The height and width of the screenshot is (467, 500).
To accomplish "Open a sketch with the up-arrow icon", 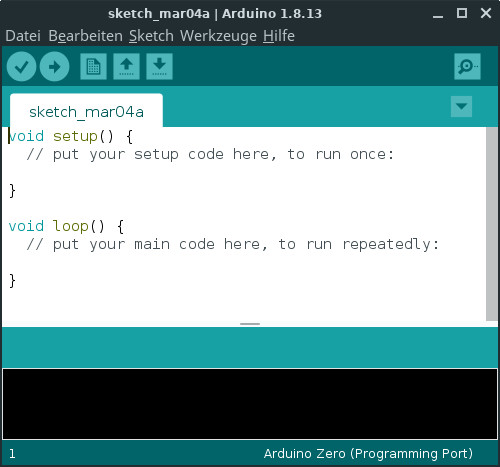I will click(126, 67).
